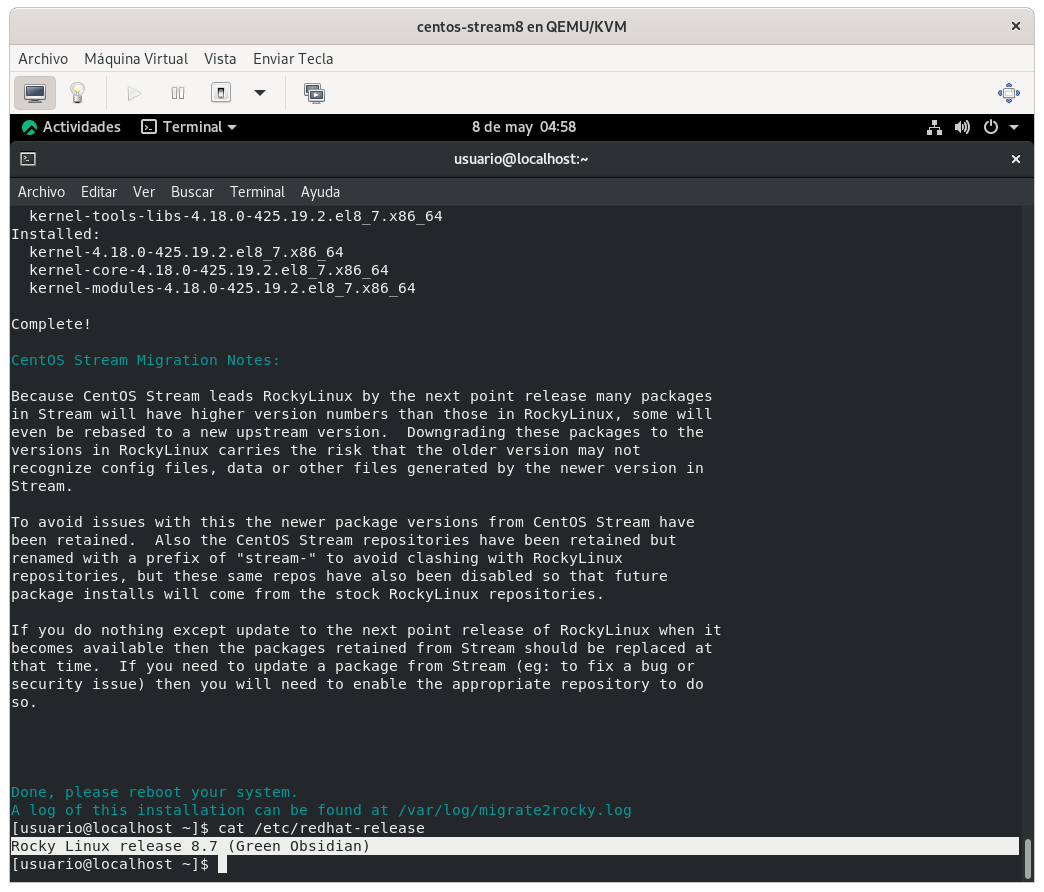Close the usuario@localhost terminal window

click(x=1016, y=159)
